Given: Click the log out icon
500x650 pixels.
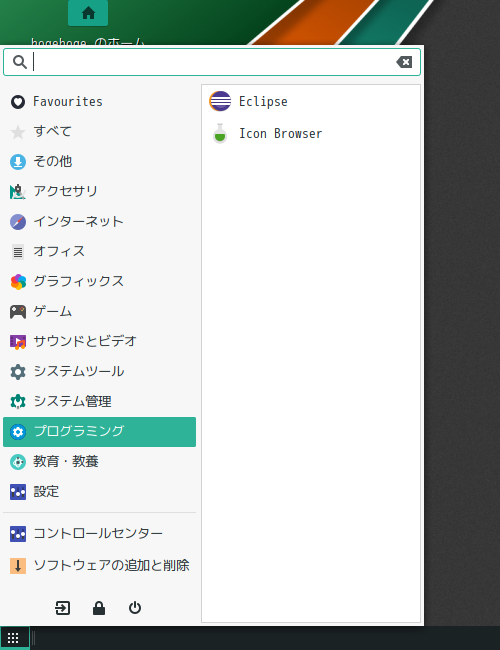Looking at the screenshot, I should click(x=63, y=608).
